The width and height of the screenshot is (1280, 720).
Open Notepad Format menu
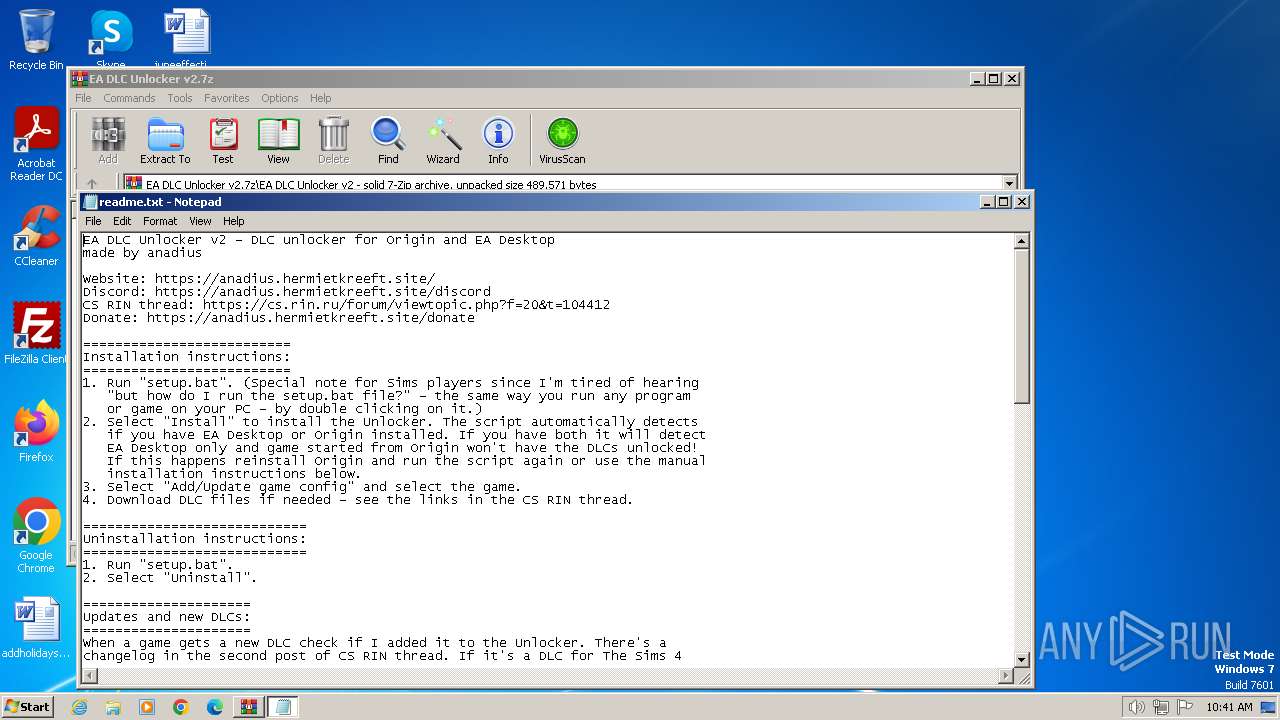point(160,221)
